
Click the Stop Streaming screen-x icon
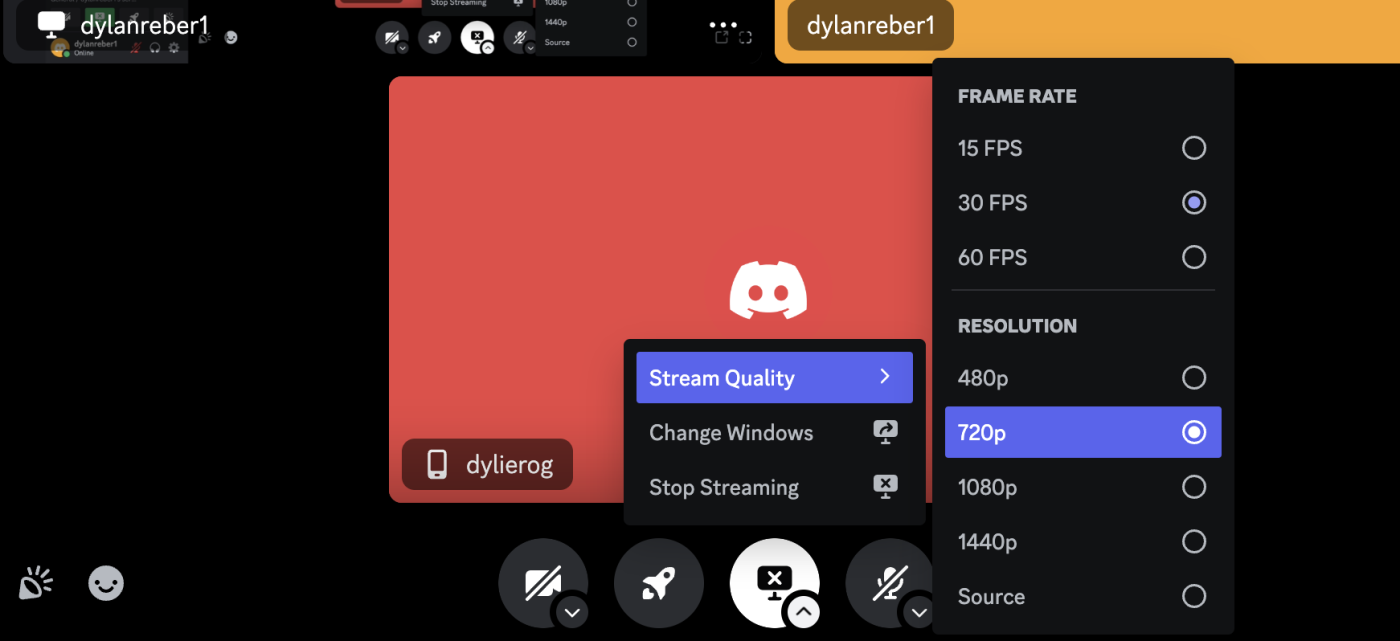coord(885,487)
